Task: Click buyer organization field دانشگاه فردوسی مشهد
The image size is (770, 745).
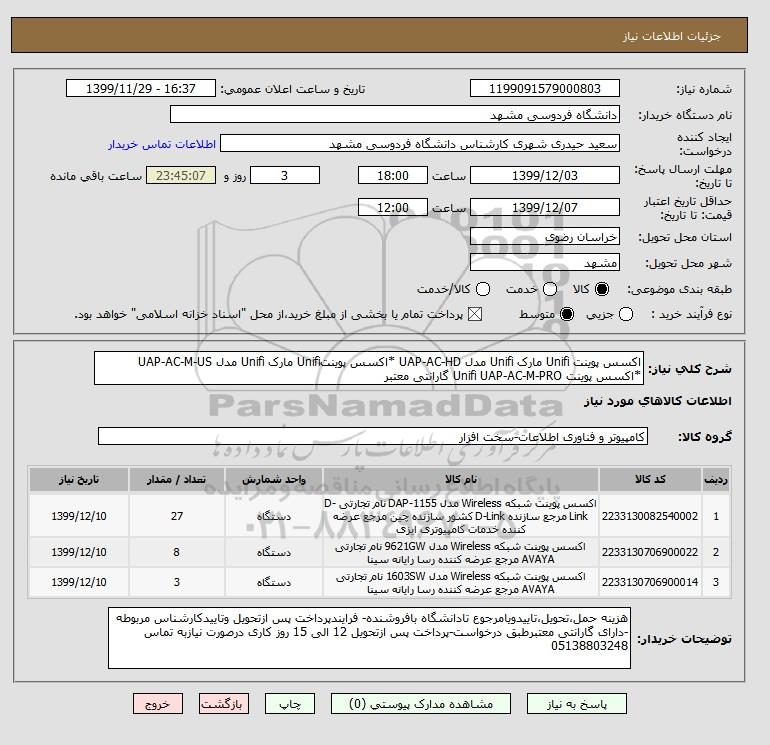Action: pyautogui.click(x=395, y=114)
